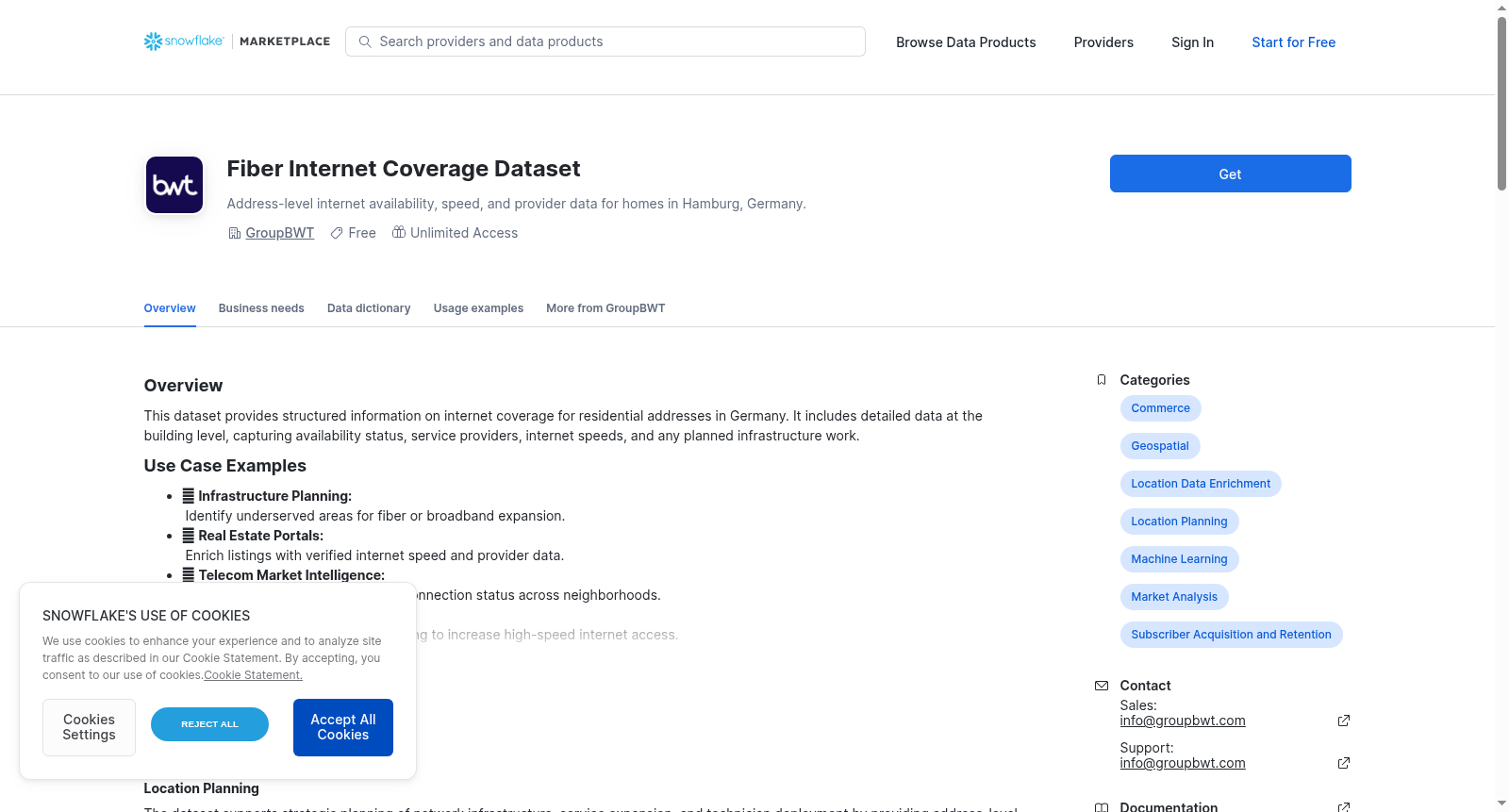Click Start for Free
1509x812 pixels.
(1293, 42)
